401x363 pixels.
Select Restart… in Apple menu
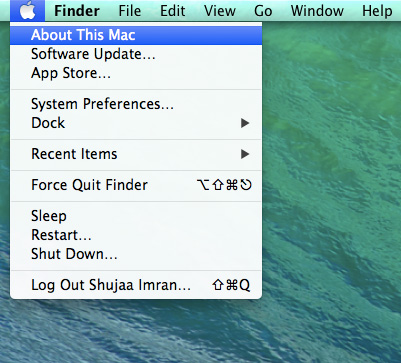tap(136, 235)
